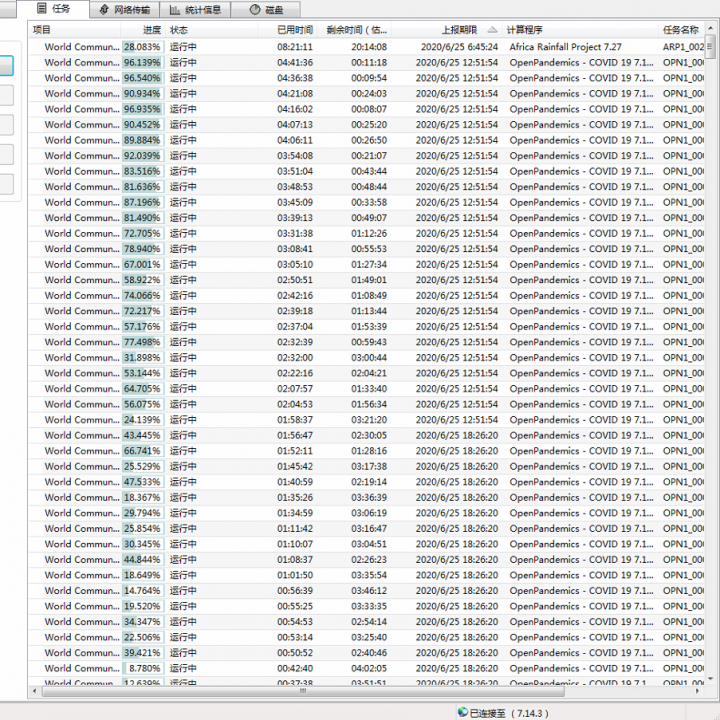The width and height of the screenshot is (720, 720).
Task: Click remaining time 20:14:08
Action: (x=369, y=47)
